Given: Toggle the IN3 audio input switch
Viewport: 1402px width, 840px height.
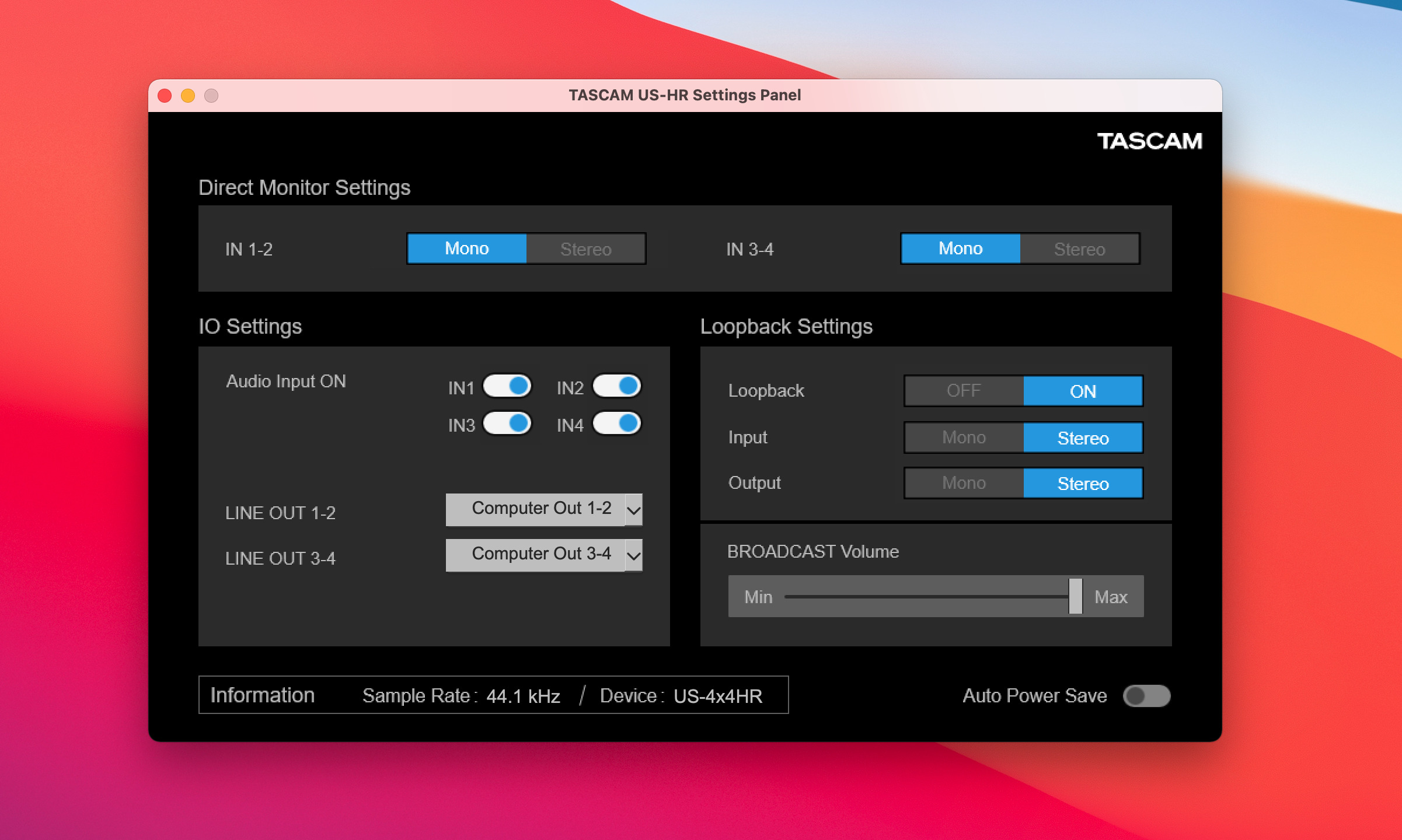Looking at the screenshot, I should pyautogui.click(x=507, y=423).
